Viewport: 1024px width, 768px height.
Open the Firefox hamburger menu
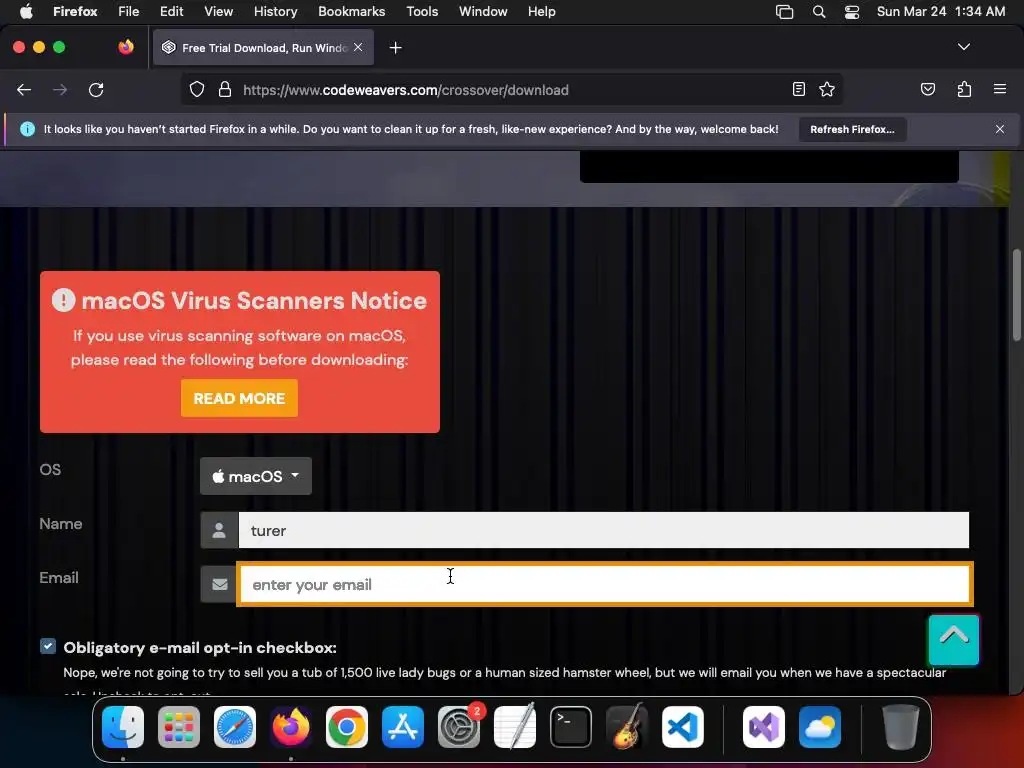pyautogui.click(x=1000, y=89)
